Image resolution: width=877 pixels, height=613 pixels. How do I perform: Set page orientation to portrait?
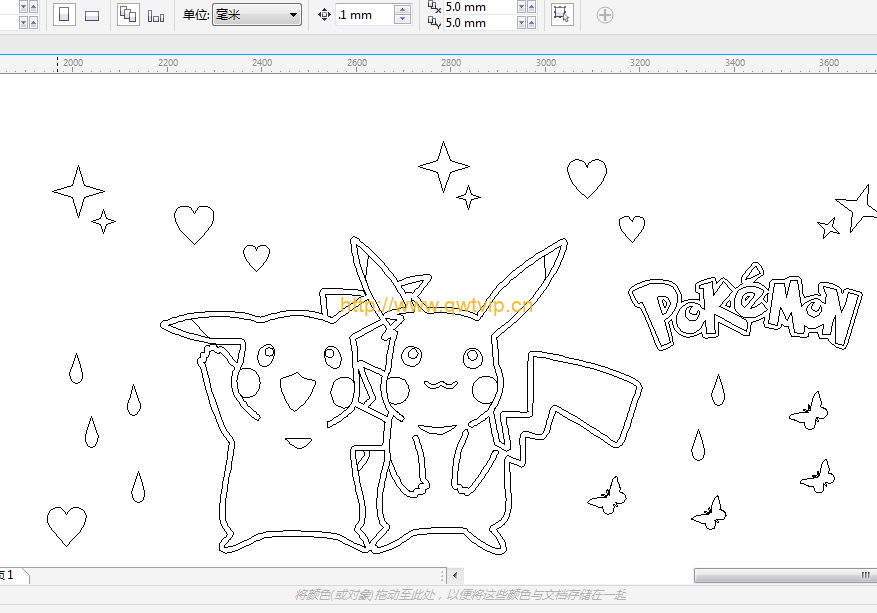click(x=64, y=15)
